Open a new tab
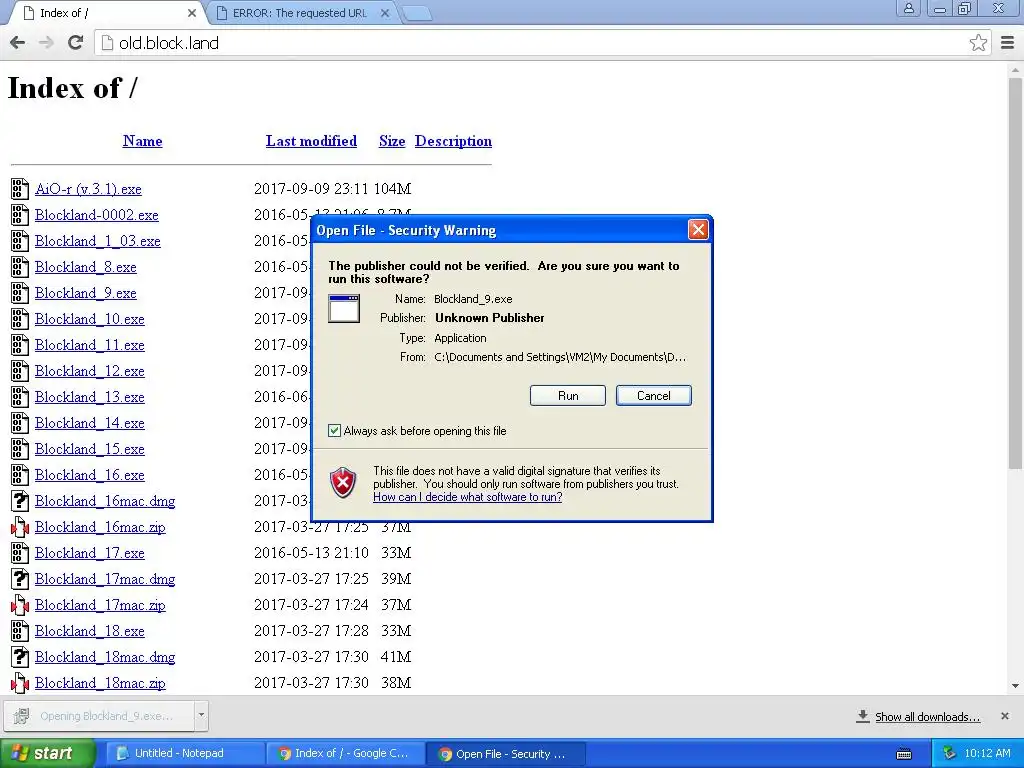This screenshot has width=1024, height=768. [x=416, y=13]
